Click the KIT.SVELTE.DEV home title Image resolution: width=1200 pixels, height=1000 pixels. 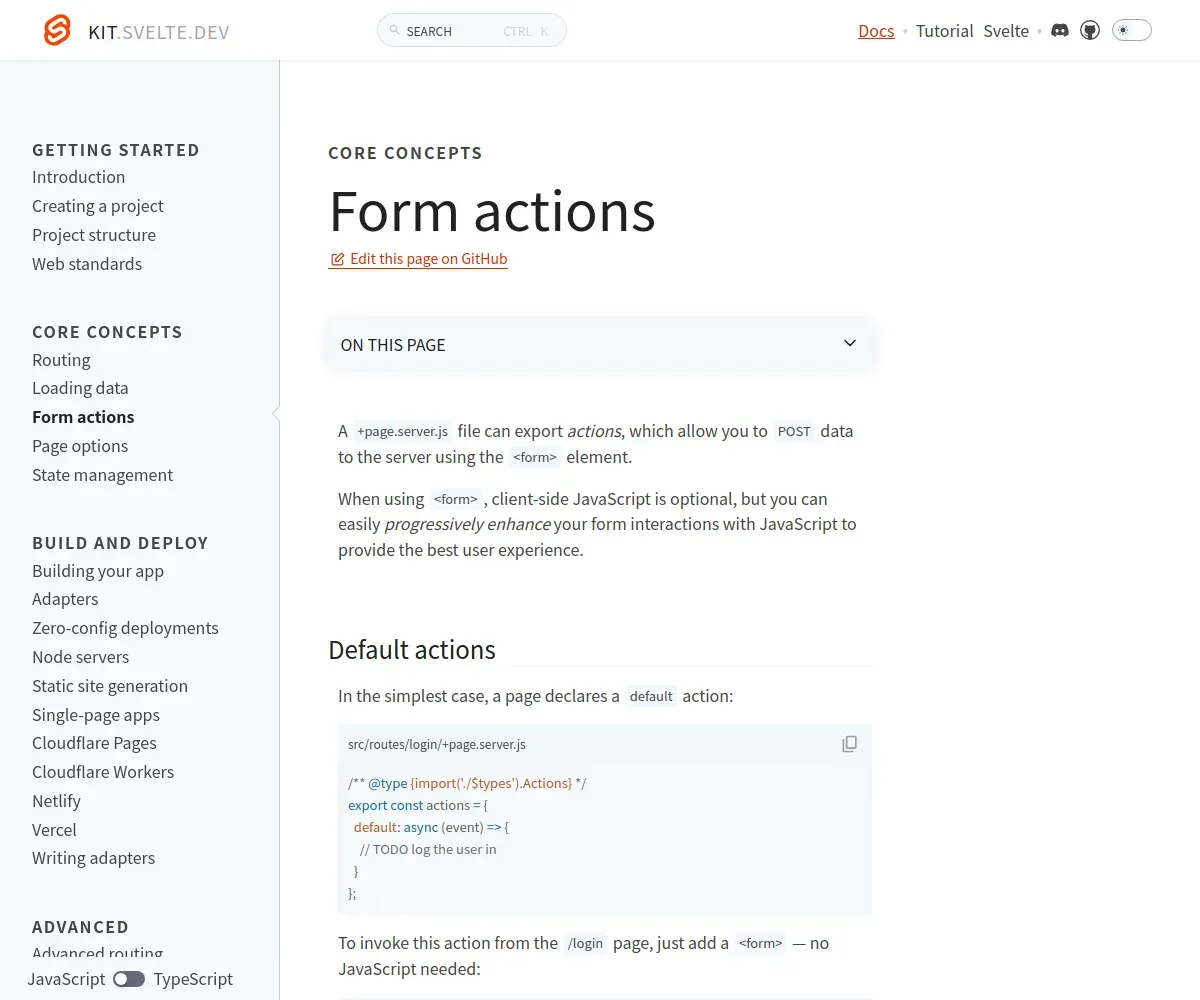click(x=158, y=32)
